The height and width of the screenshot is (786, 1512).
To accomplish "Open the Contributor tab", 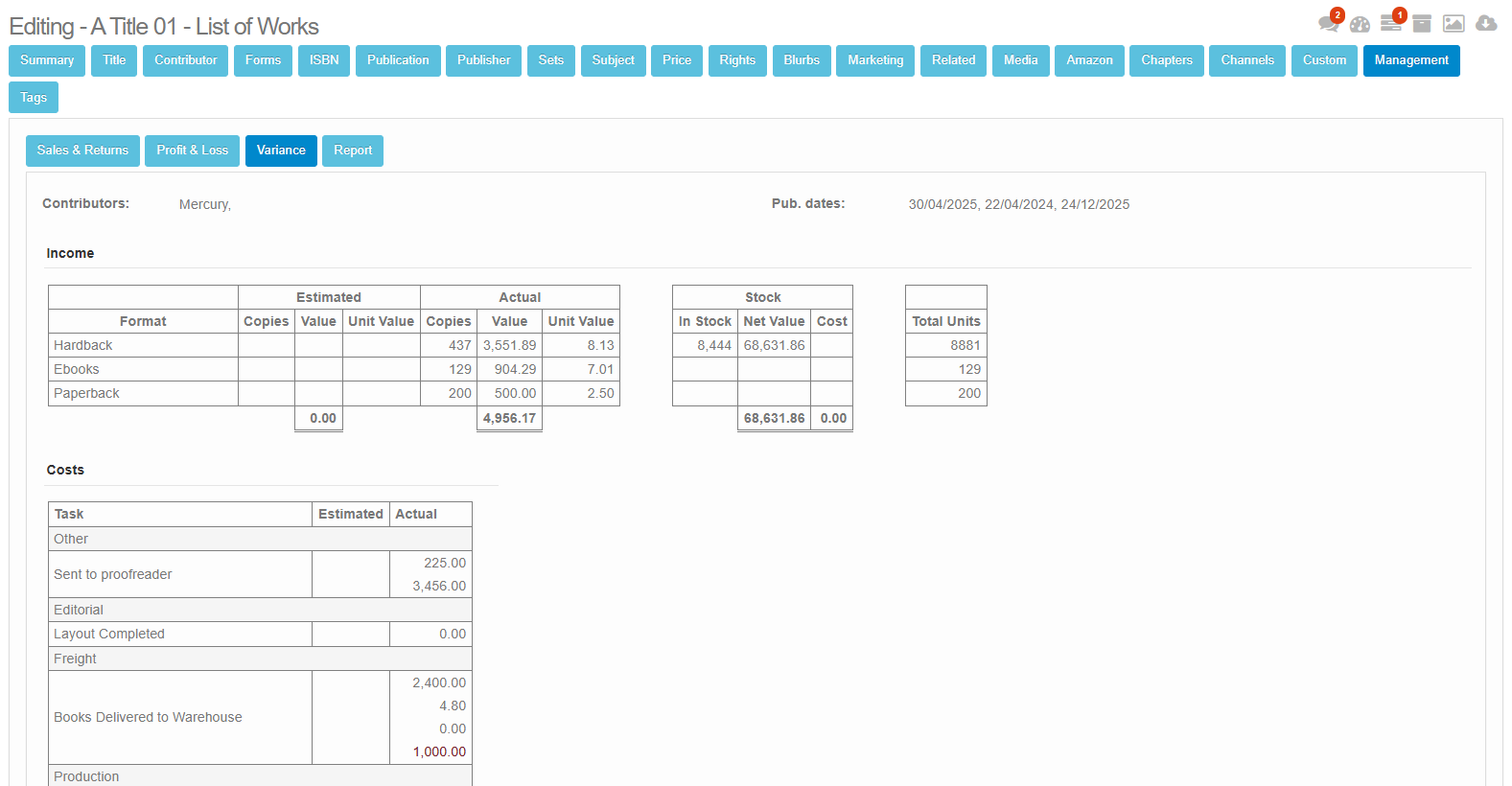I will coord(185,60).
